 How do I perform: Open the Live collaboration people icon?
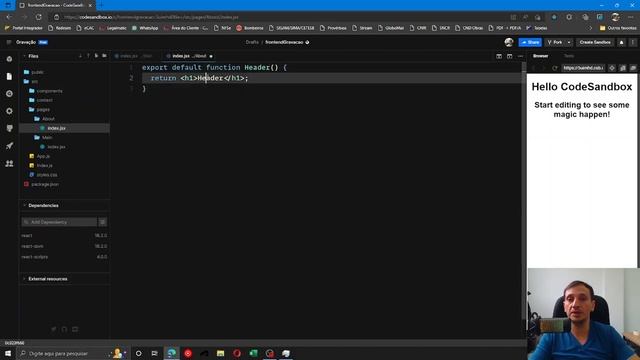click(x=9, y=163)
